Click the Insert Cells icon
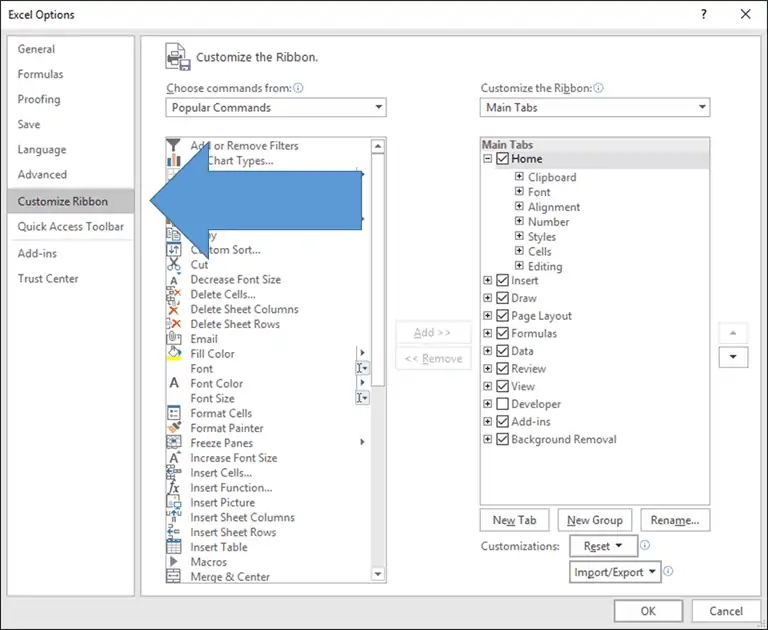This screenshot has height=630, width=768. (x=174, y=473)
